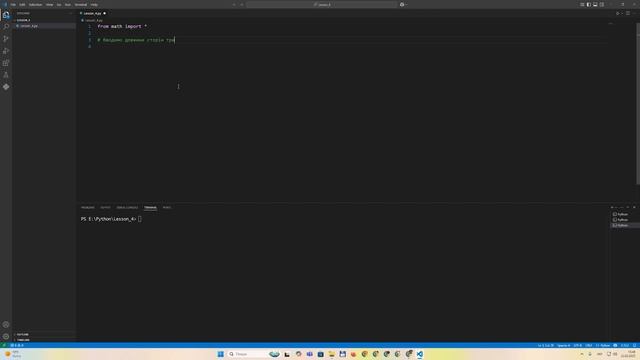This screenshot has width=640, height=360.
Task: Toggle the primary side bar layout icon
Action: pyautogui.click(x=589, y=4)
